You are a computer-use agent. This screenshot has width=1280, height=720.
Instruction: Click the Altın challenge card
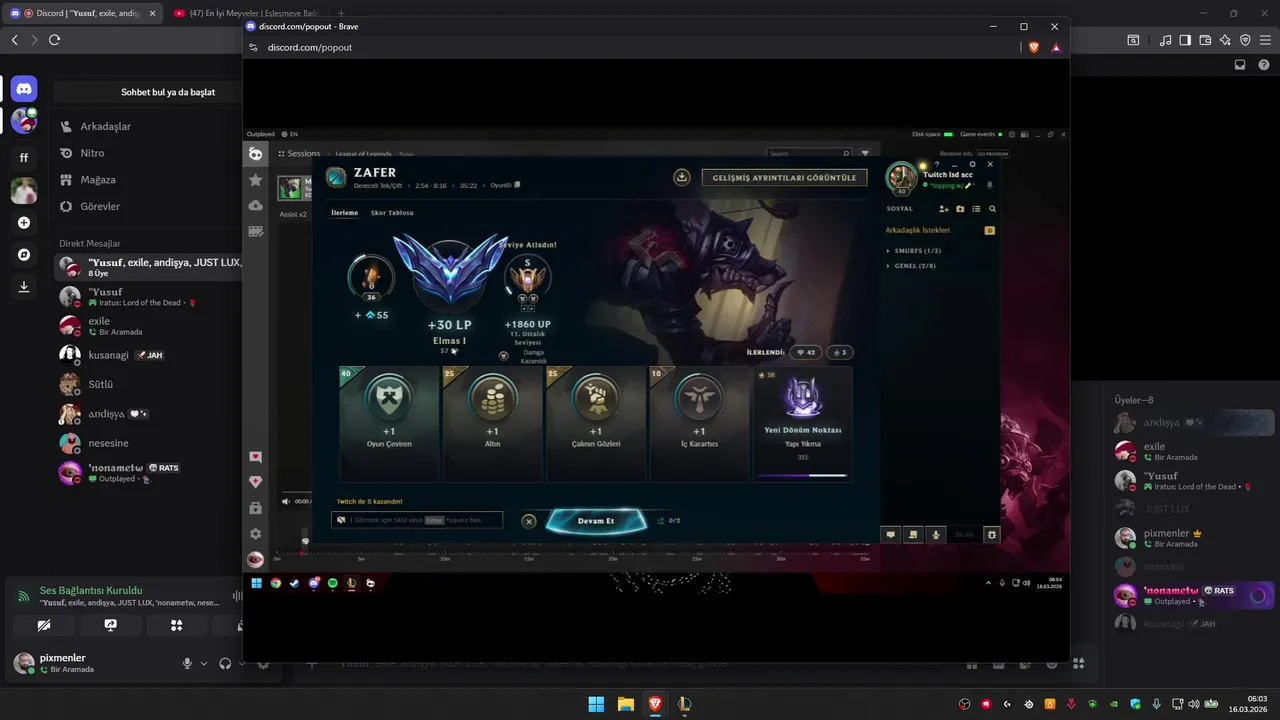[x=493, y=424]
